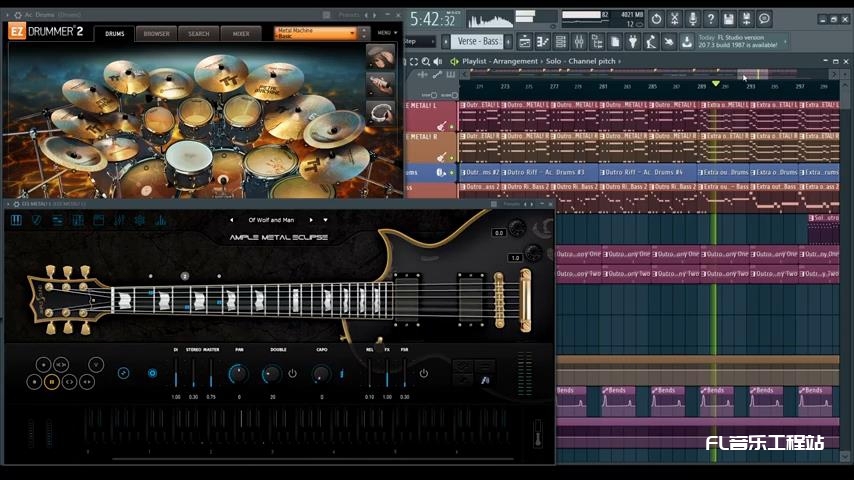The width and height of the screenshot is (854, 480).
Task: Open the channel rack toolbar icon
Action: pyautogui.click(x=560, y=41)
